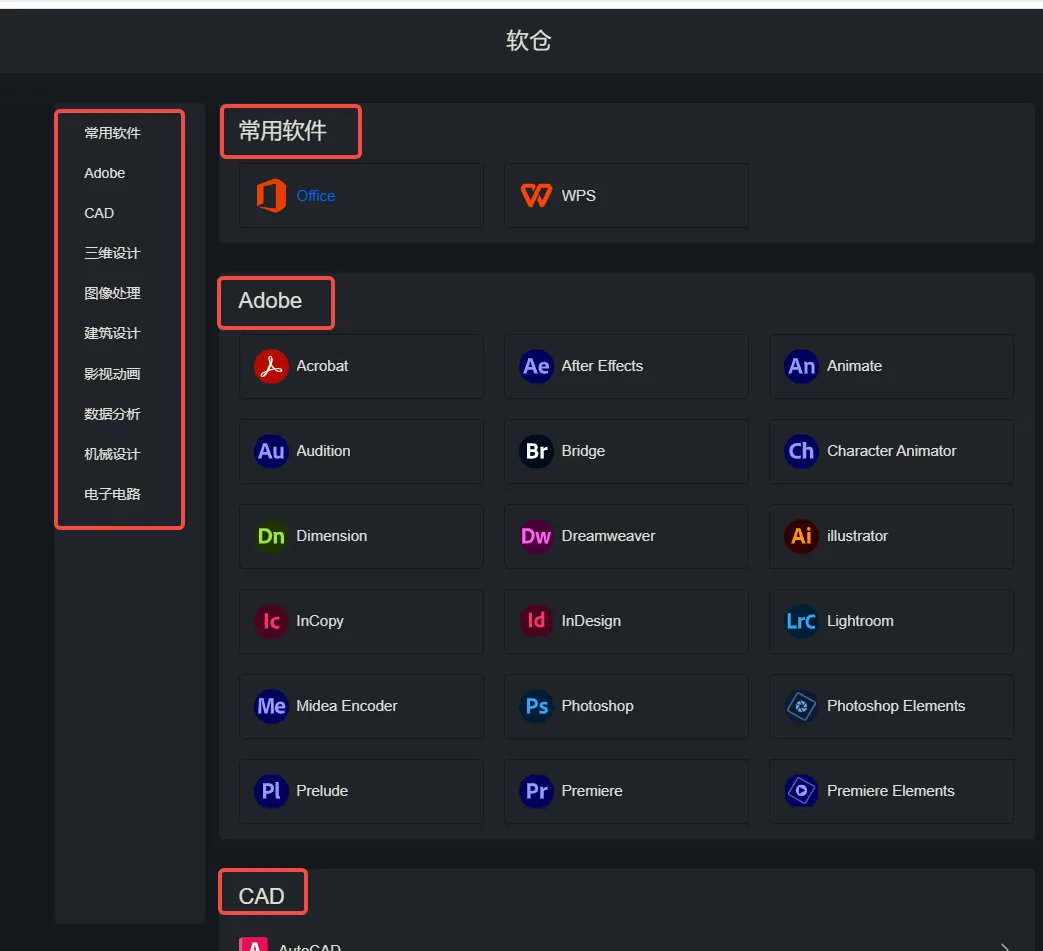Choose the Midea Encoder label
This screenshot has width=1043, height=951.
347,706
